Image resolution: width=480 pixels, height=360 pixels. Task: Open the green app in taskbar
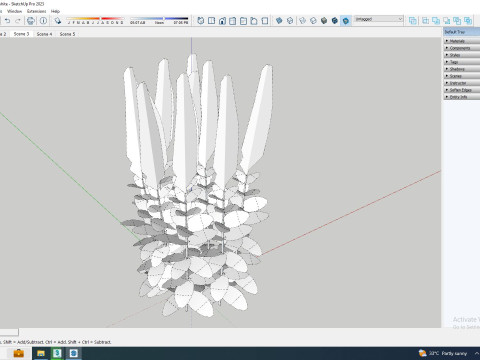pos(57,353)
